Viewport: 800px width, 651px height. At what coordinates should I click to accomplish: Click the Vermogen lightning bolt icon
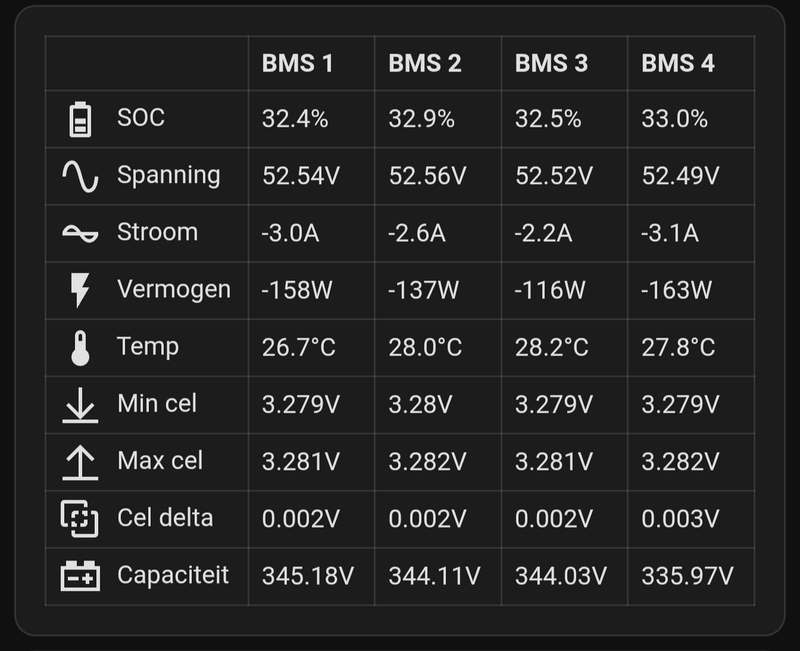[80, 290]
